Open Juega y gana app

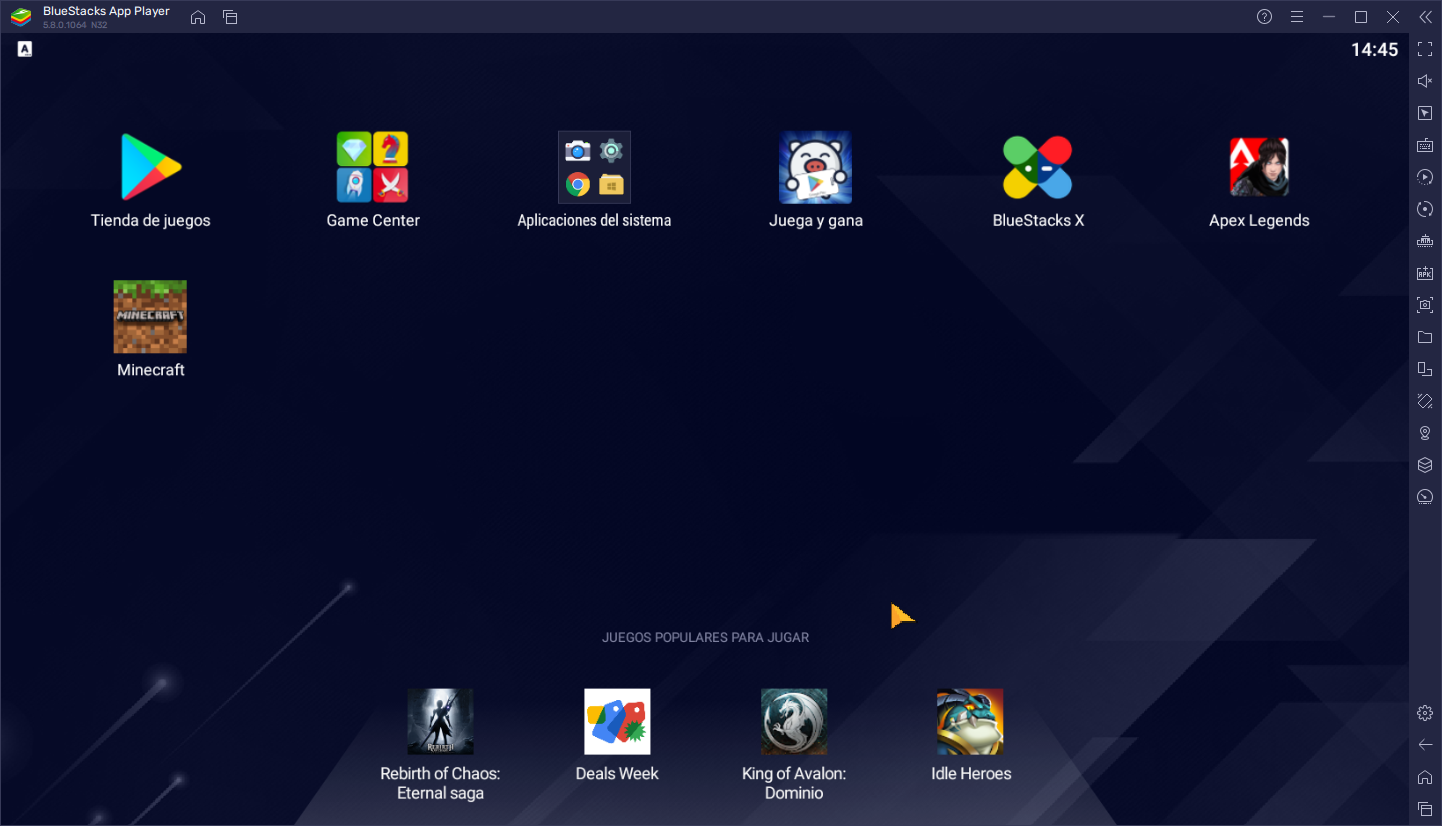tap(815, 168)
